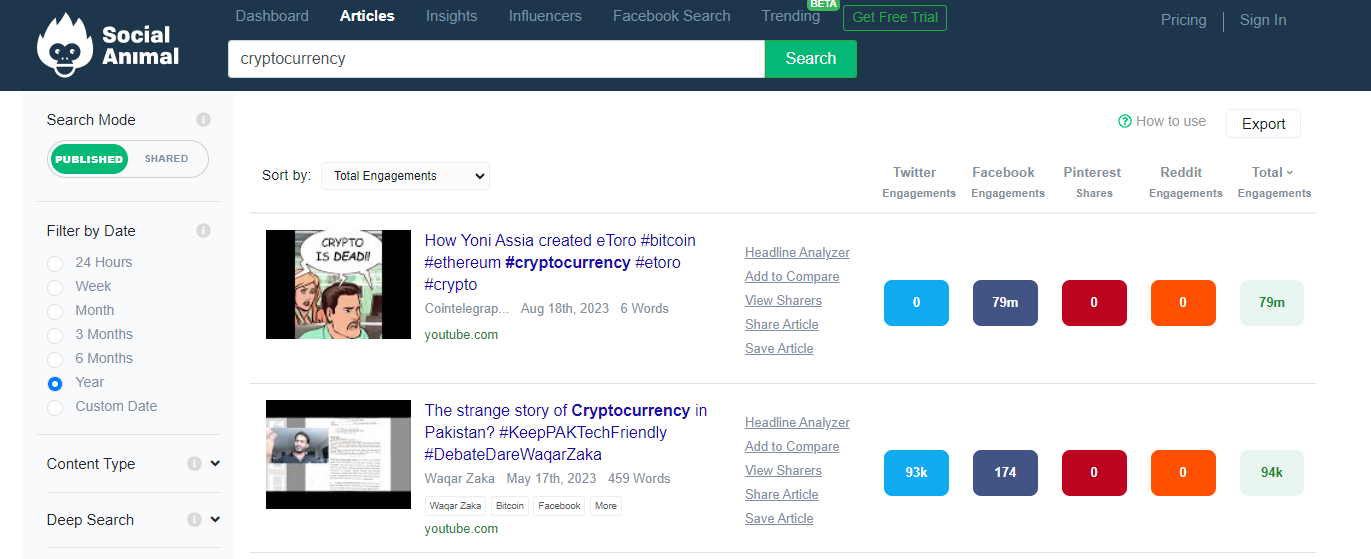Image resolution: width=1371 pixels, height=559 pixels.
Task: Click the How to use question icon
Action: click(1125, 121)
